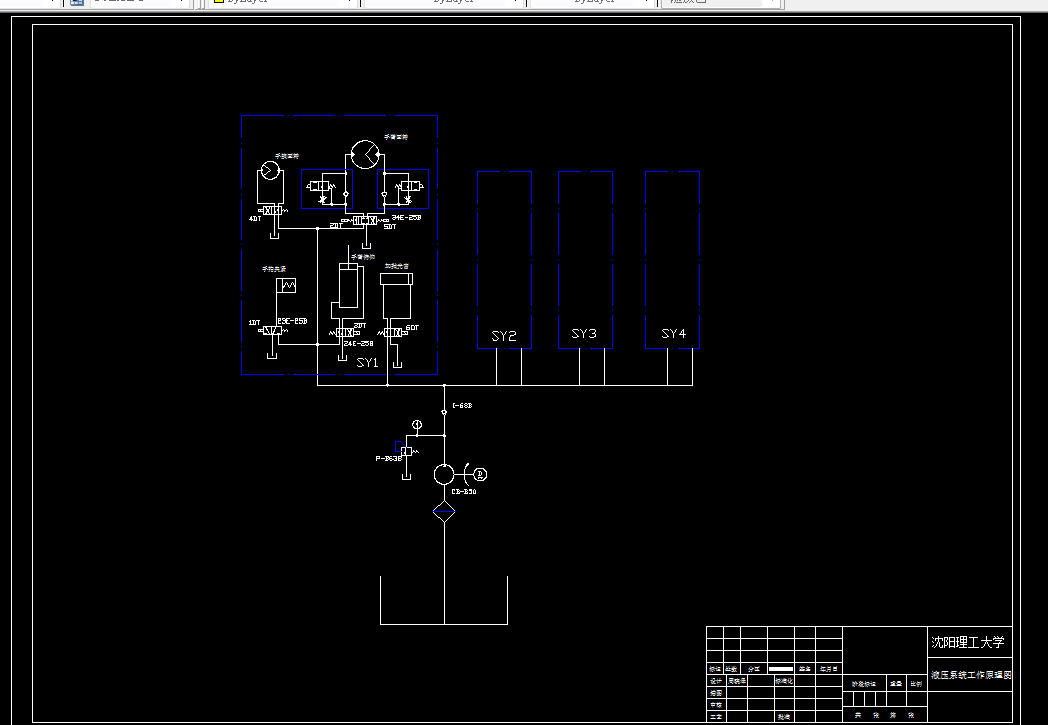This screenshot has width=1048, height=725.
Task: Select the spring accumulator symbol above the 1DT valve
Action: pyautogui.click(x=286, y=286)
